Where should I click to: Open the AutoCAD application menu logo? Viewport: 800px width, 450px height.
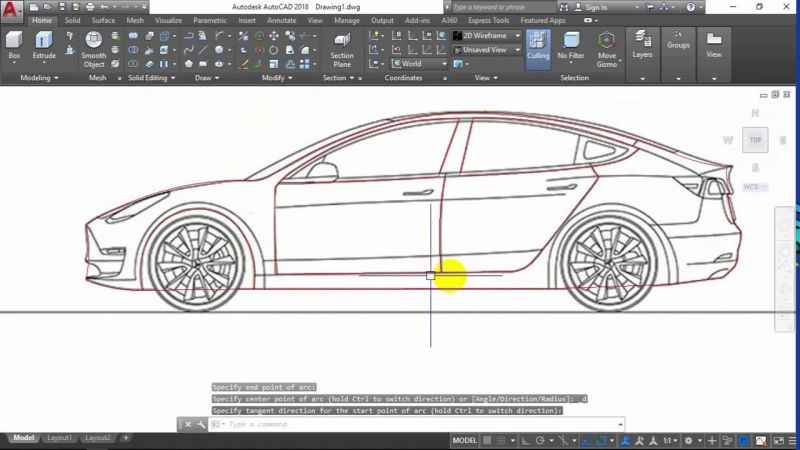tap(11, 9)
